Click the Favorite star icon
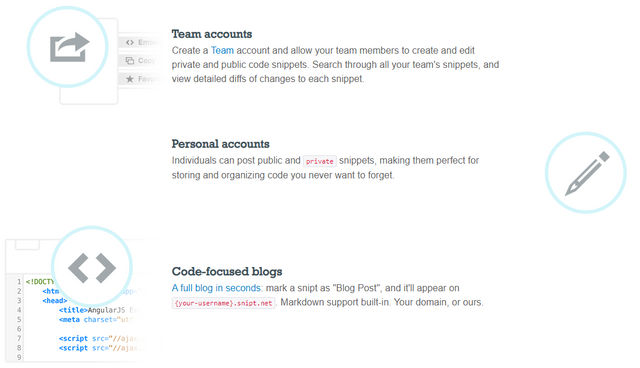The height and width of the screenshot is (368, 640). 130,79
